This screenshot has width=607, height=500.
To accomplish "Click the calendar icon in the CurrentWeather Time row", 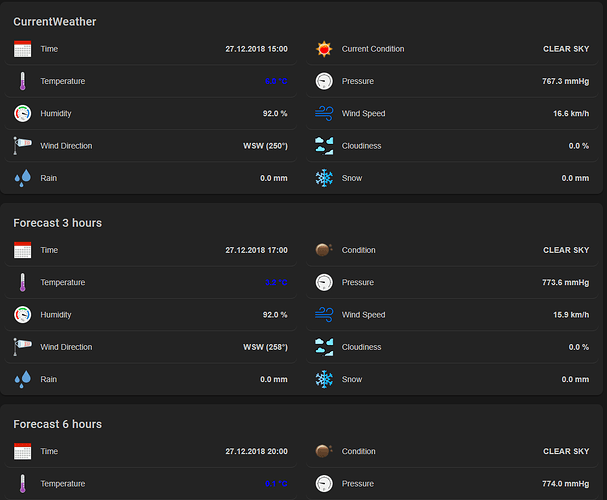I will point(23,49).
